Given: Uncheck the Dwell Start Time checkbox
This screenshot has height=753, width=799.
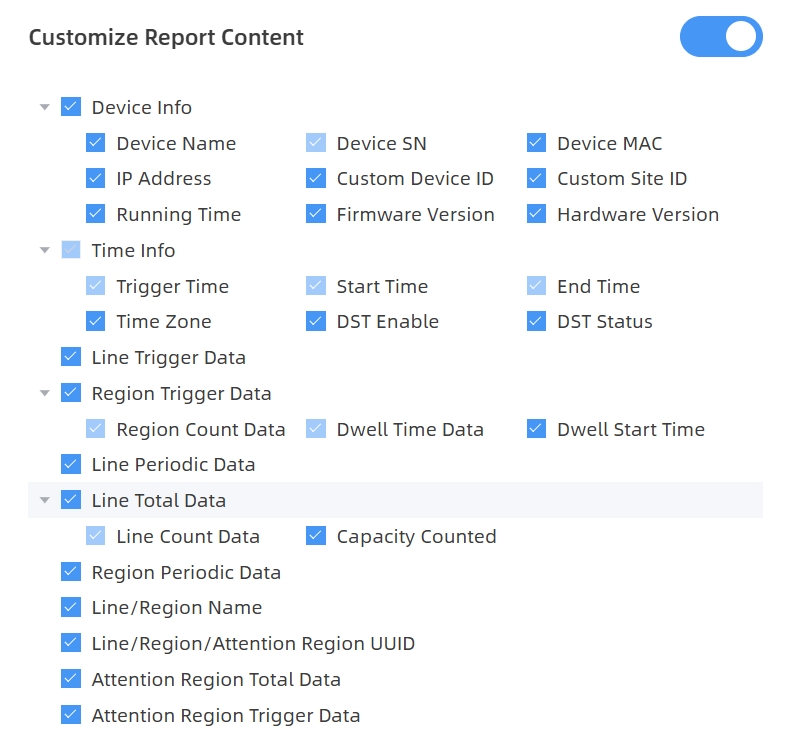Looking at the screenshot, I should (x=537, y=429).
